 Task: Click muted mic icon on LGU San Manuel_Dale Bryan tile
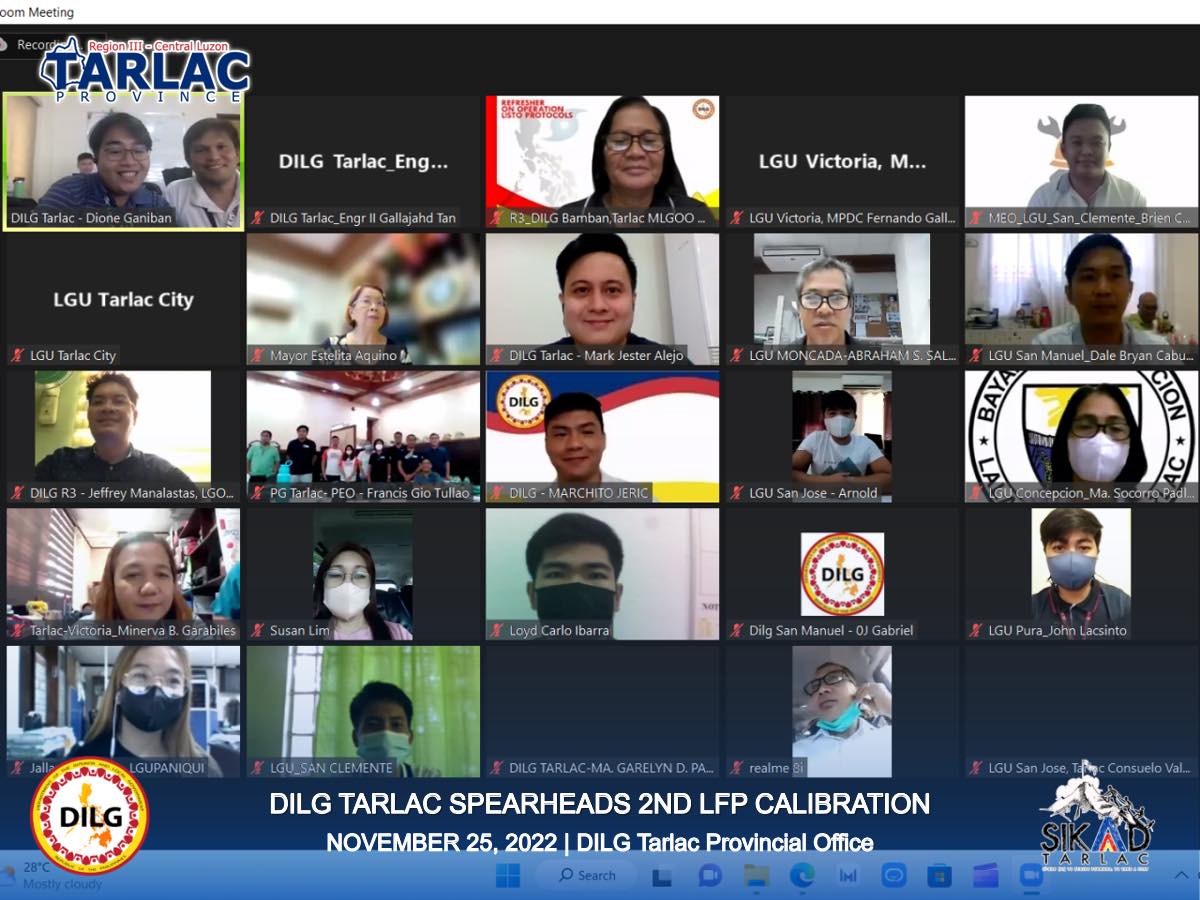(976, 355)
